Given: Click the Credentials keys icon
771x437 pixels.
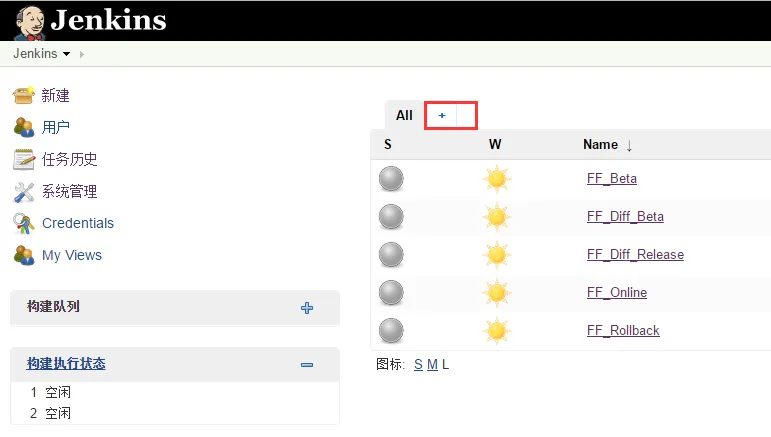Looking at the screenshot, I should click(24, 224).
